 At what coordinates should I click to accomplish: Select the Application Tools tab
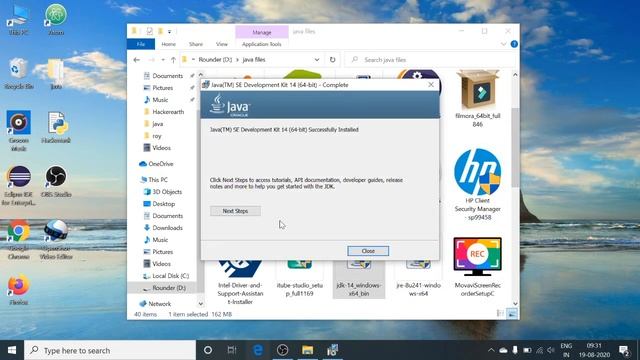point(261,44)
